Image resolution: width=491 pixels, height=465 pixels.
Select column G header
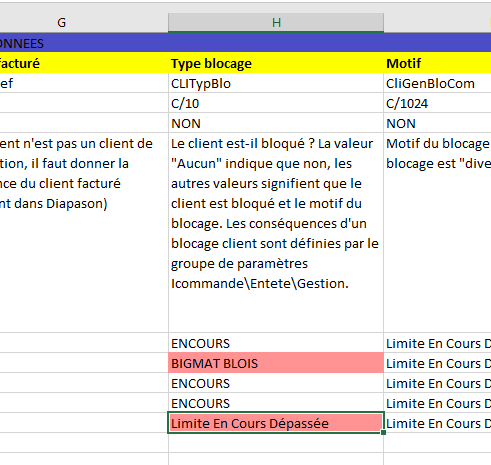point(84,23)
